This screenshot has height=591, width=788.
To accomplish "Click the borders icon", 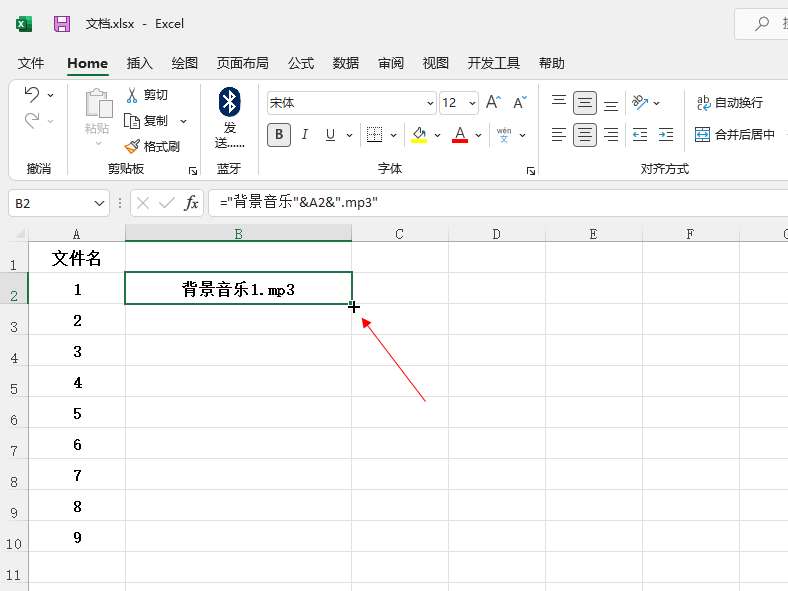I will [x=374, y=135].
